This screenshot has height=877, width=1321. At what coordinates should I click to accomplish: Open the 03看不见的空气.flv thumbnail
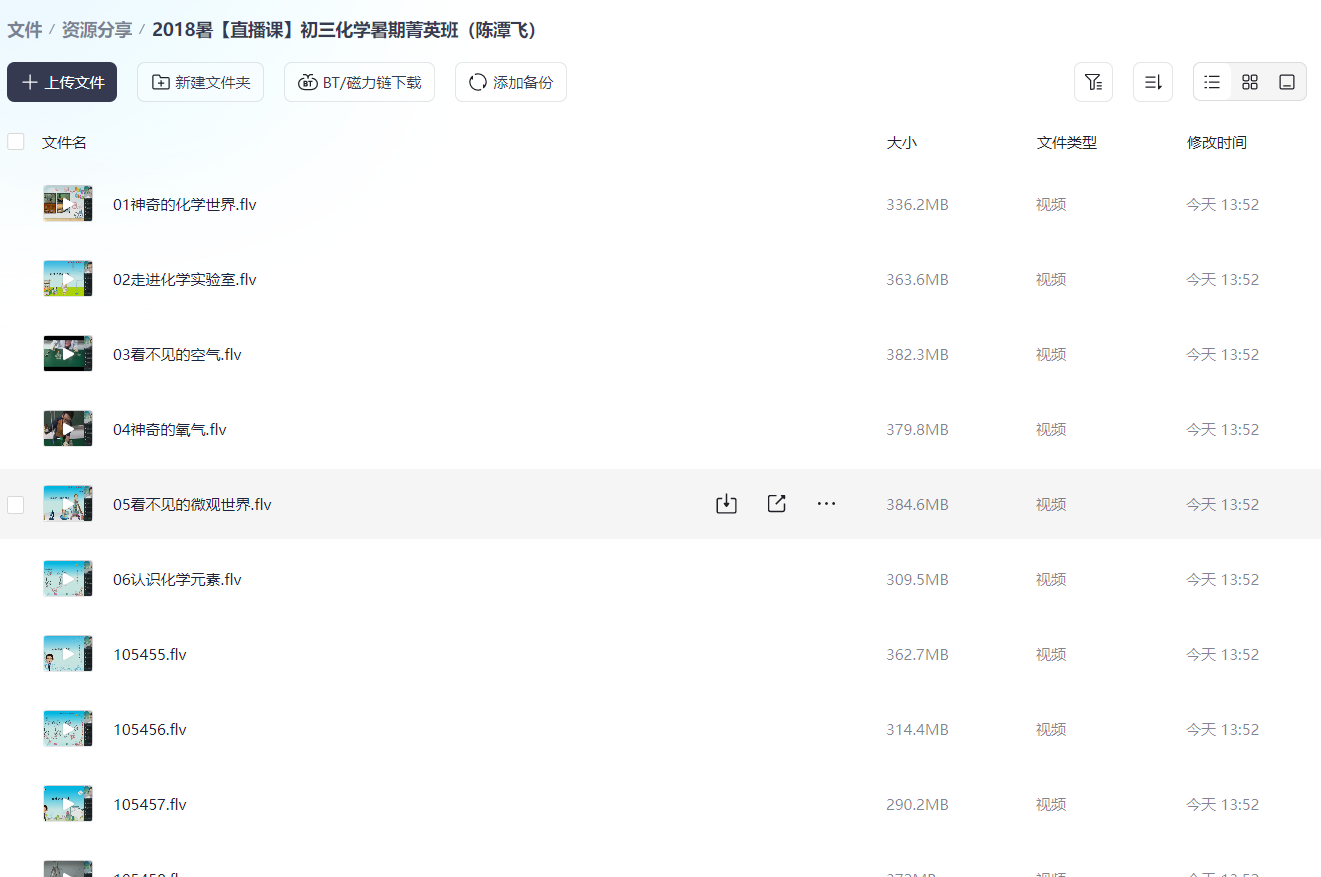(68, 354)
